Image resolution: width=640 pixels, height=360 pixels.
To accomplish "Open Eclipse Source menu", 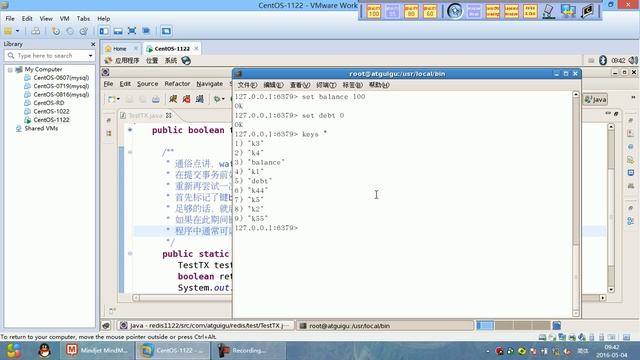I will click(147, 84).
